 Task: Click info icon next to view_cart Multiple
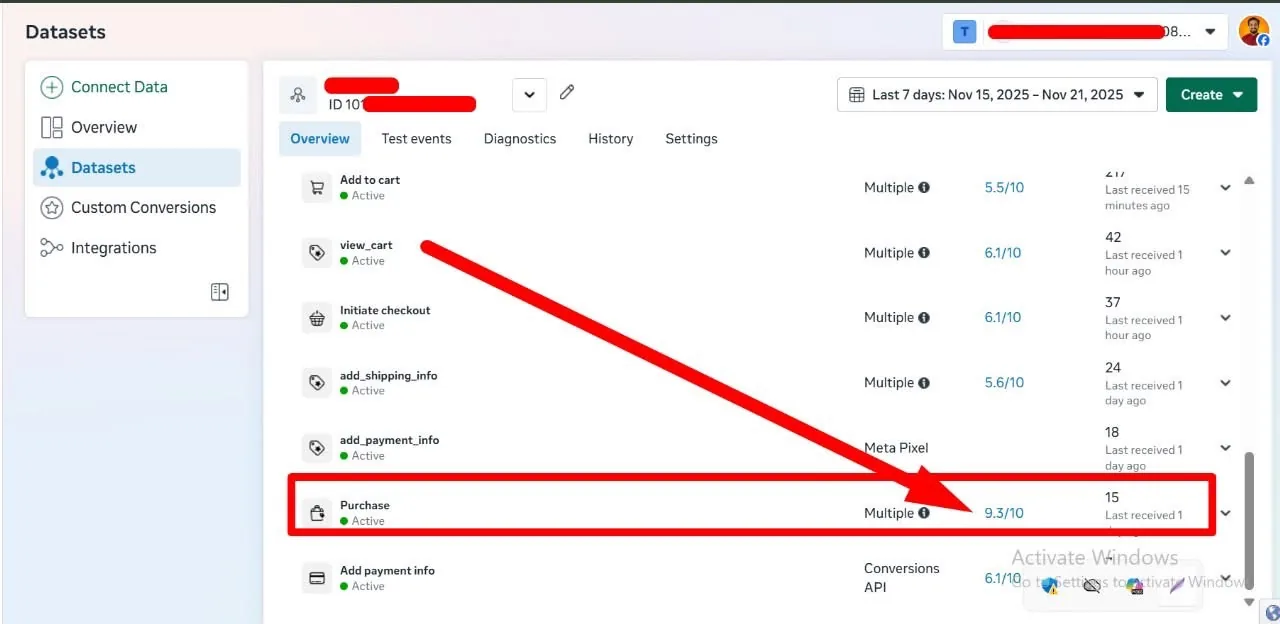(924, 253)
